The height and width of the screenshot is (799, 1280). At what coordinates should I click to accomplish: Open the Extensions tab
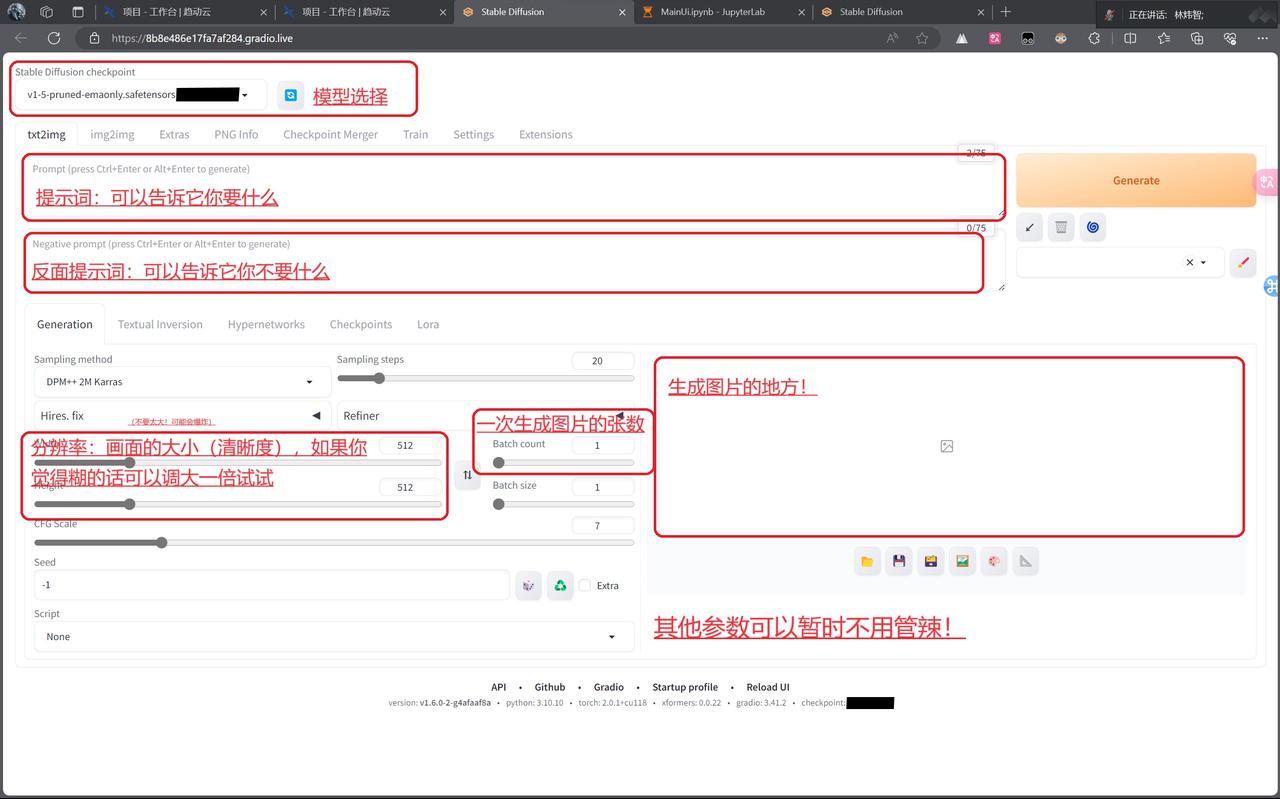(545, 134)
